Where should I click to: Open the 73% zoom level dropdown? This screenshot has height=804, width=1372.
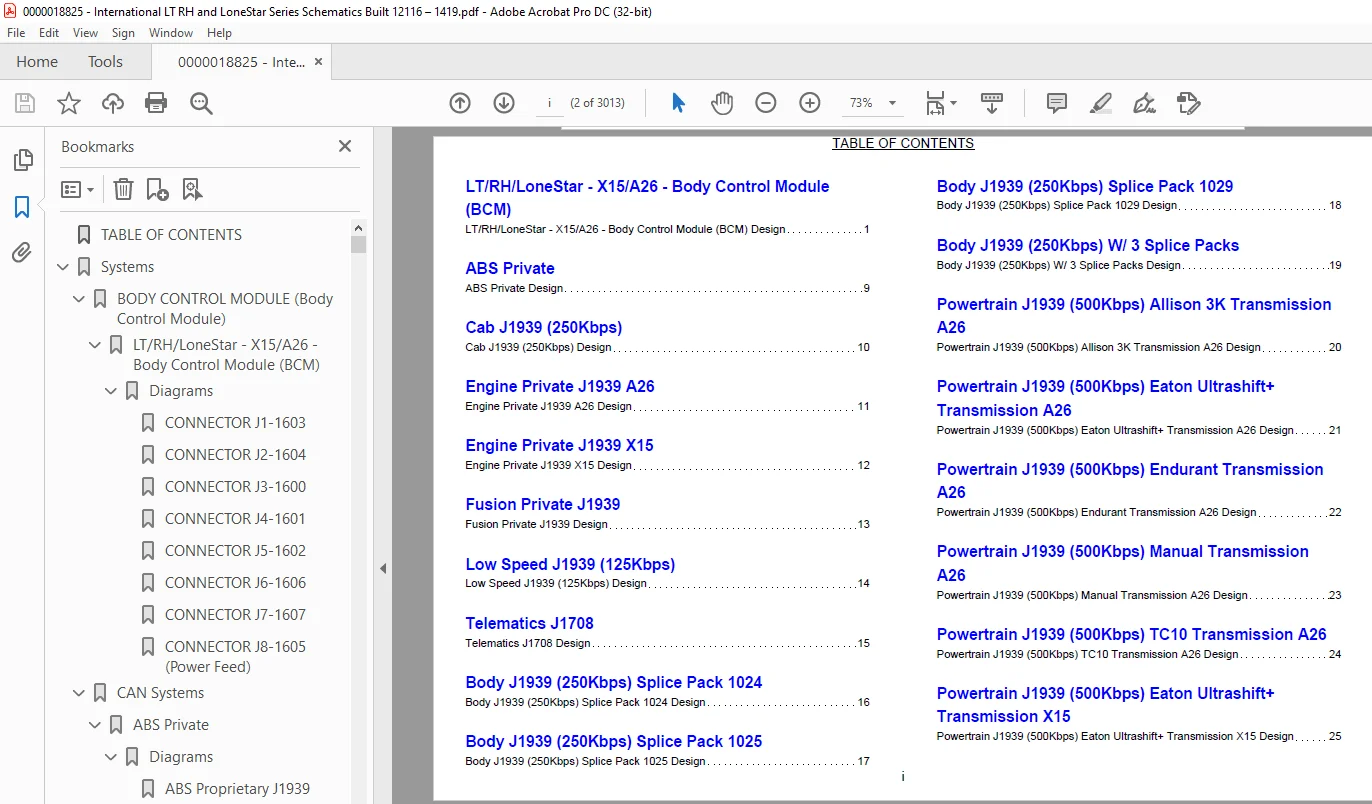coord(874,103)
